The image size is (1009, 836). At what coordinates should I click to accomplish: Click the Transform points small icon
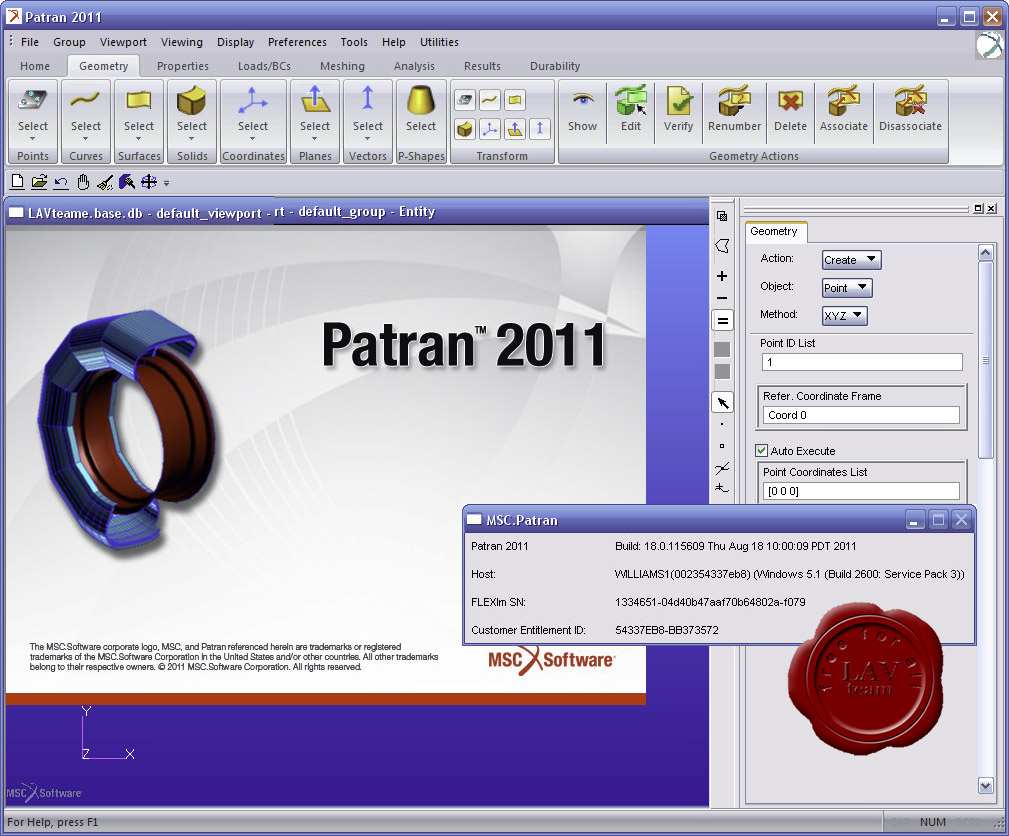coord(465,100)
